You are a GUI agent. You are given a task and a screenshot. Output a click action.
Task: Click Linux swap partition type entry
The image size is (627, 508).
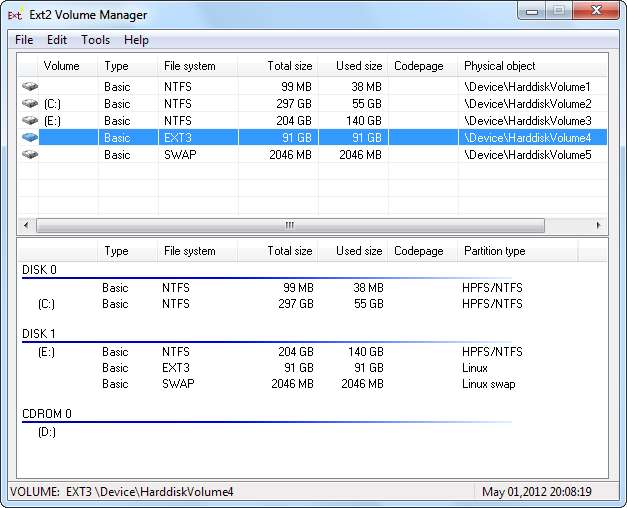pyautogui.click(x=489, y=384)
